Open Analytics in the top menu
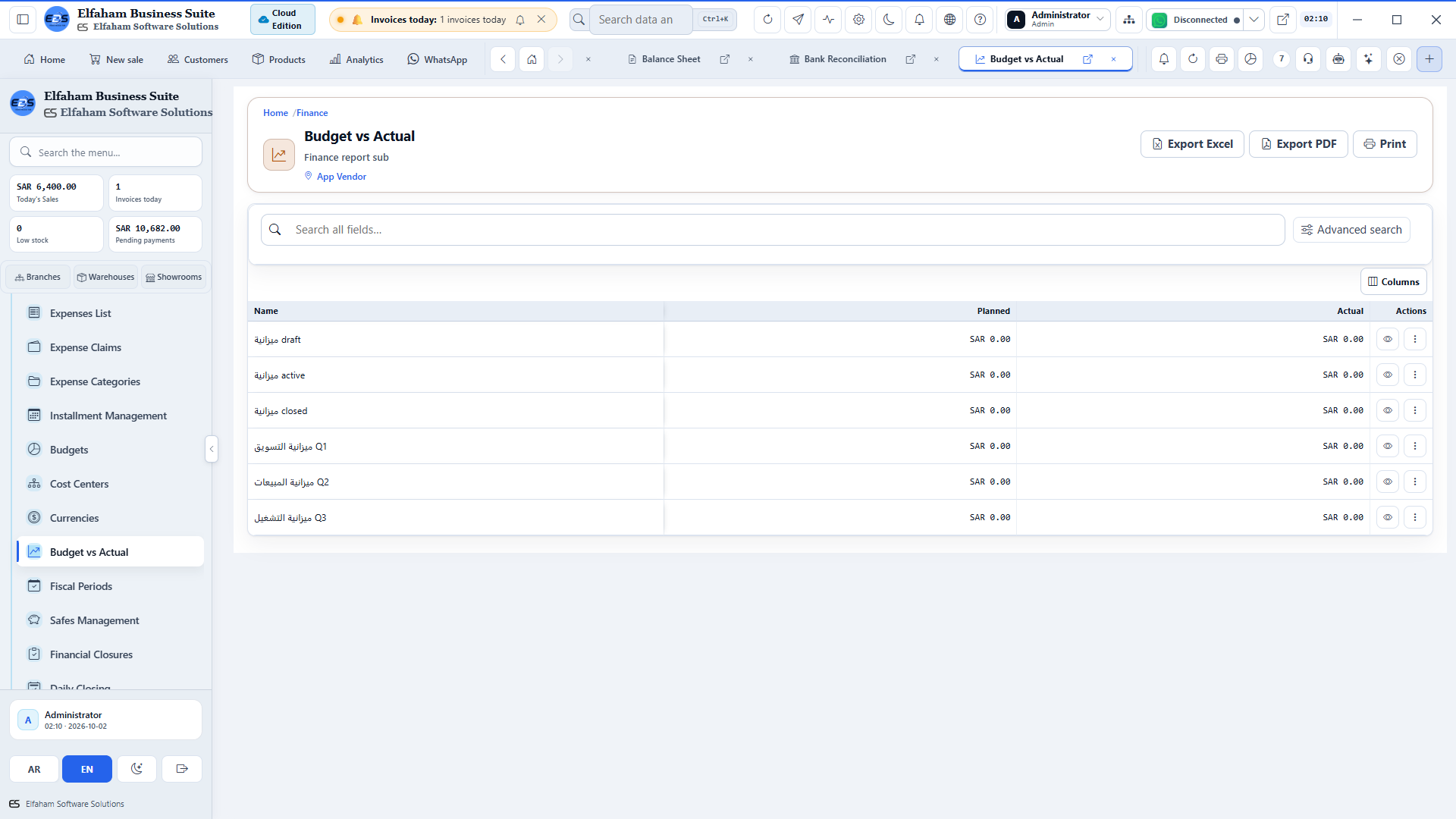Screen dimensions: 1456x819 pyautogui.click(x=356, y=59)
